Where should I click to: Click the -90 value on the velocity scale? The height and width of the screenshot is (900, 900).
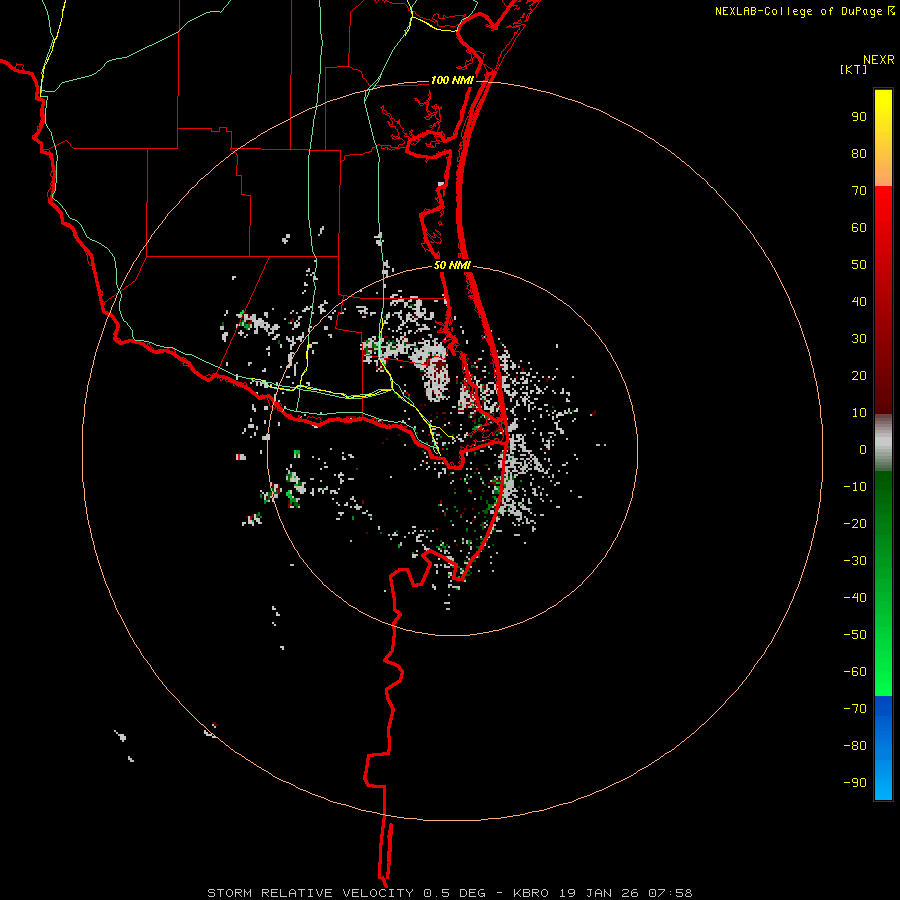pos(855,783)
